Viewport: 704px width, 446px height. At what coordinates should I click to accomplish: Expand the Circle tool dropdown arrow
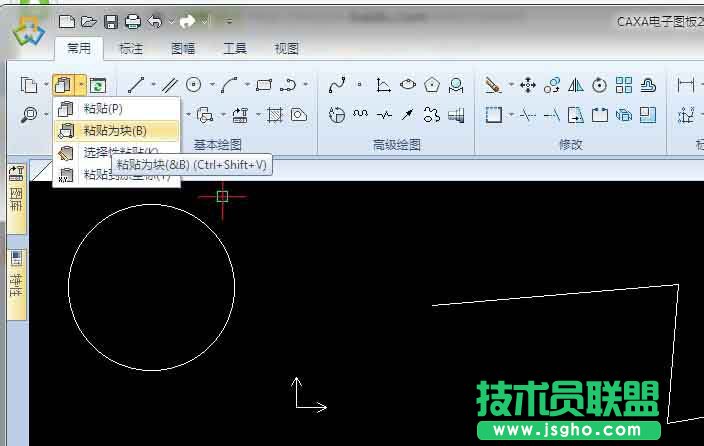[x=211, y=84]
